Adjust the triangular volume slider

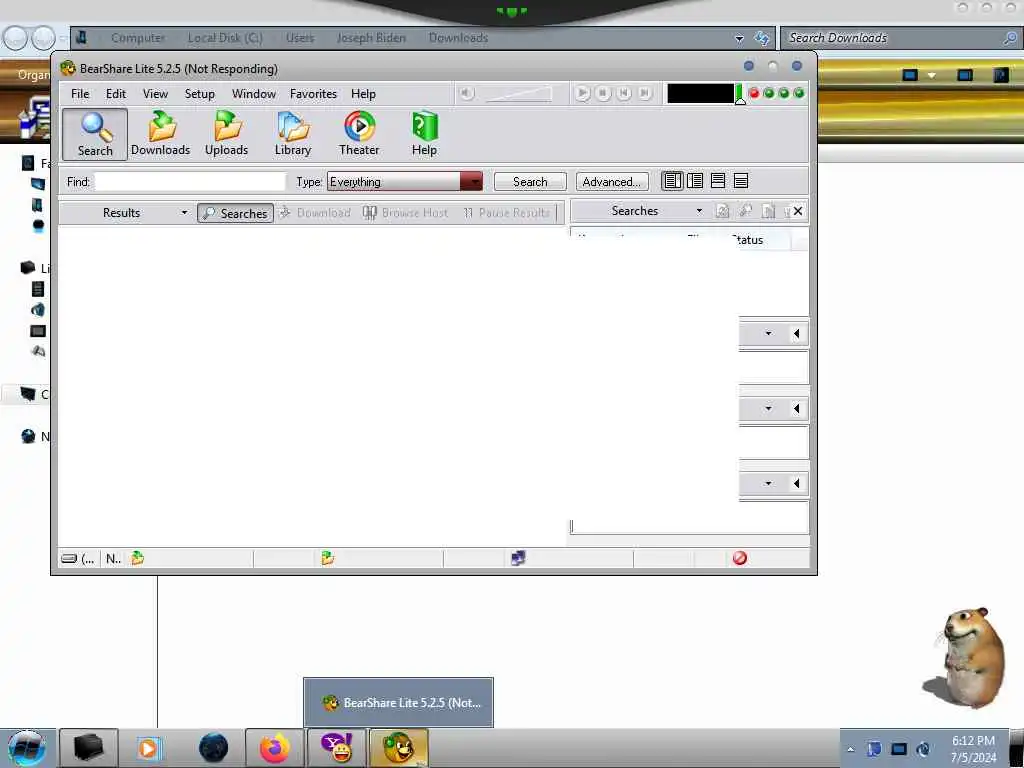click(x=519, y=94)
